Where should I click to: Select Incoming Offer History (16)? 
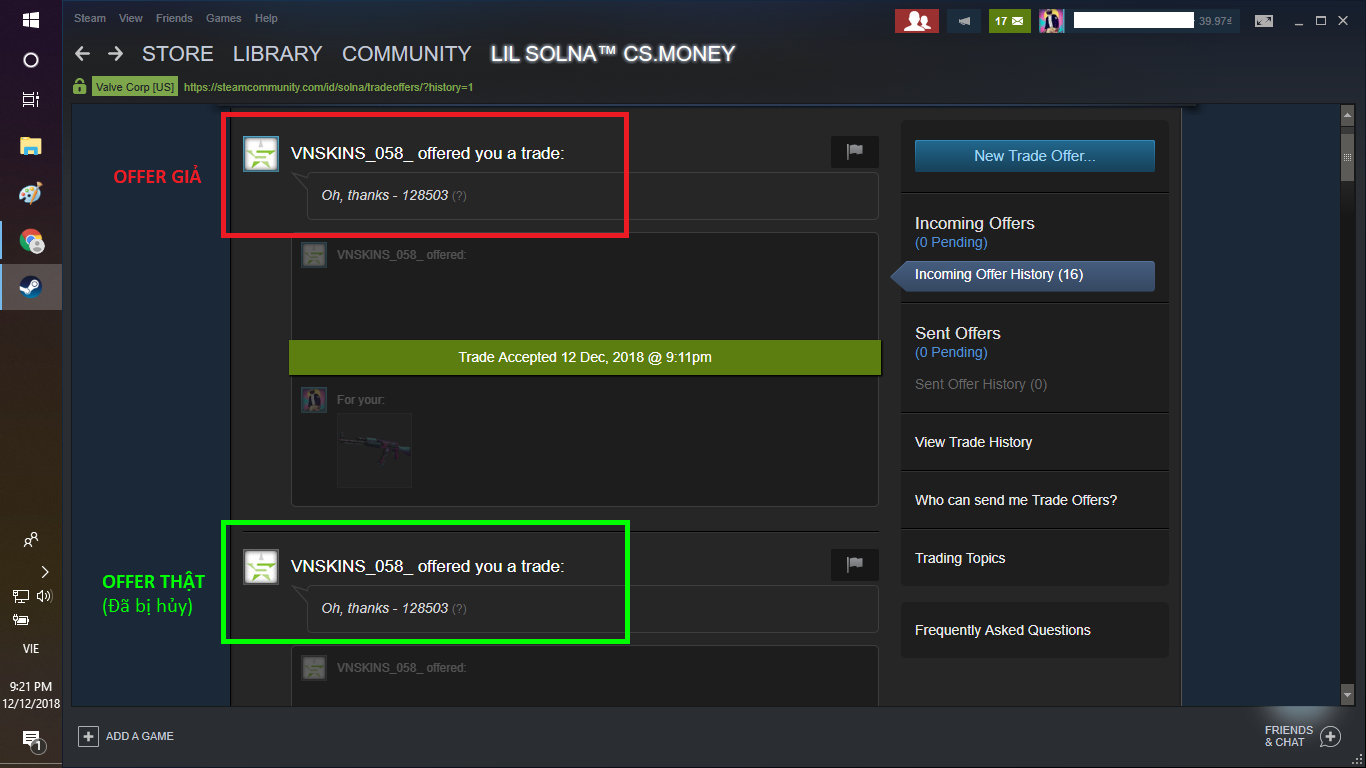tap(1022, 275)
